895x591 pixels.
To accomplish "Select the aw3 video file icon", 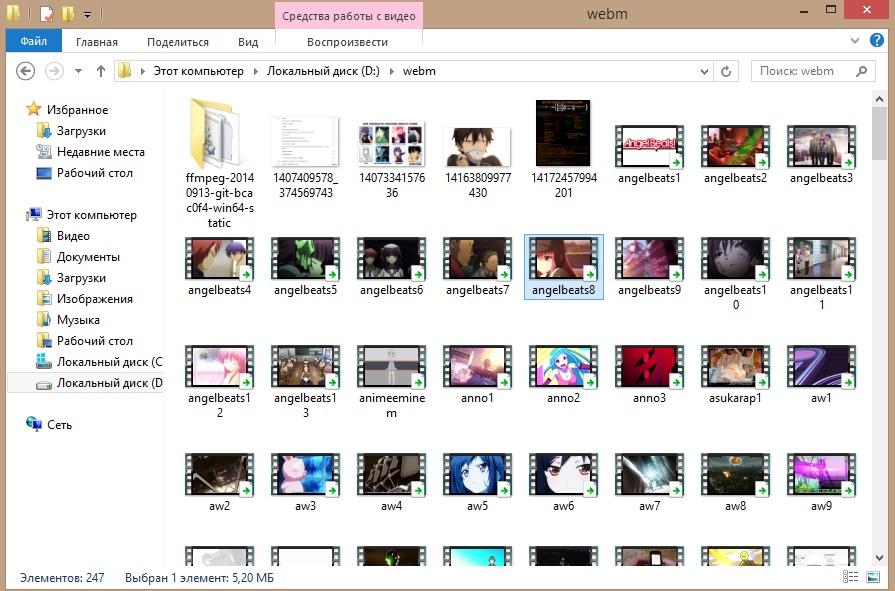I will 305,475.
